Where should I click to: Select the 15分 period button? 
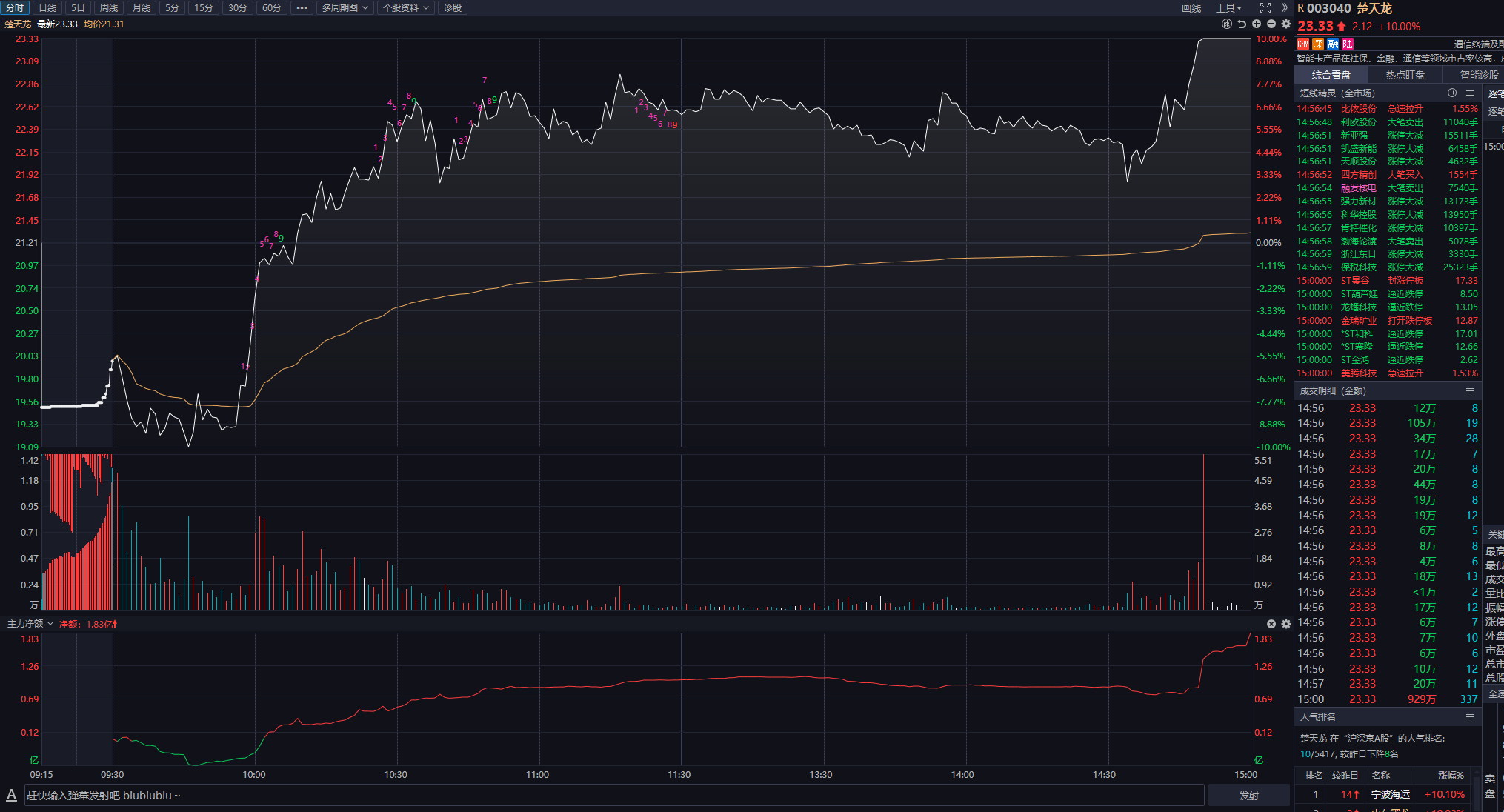coord(204,8)
